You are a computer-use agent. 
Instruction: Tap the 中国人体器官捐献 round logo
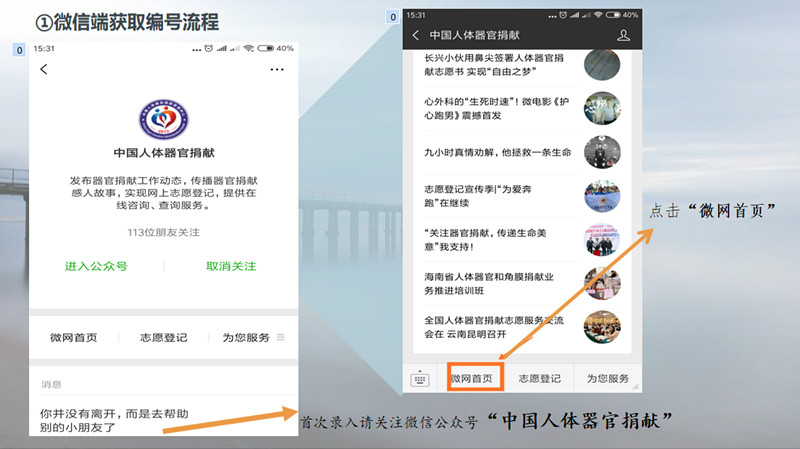pyautogui.click(x=164, y=119)
